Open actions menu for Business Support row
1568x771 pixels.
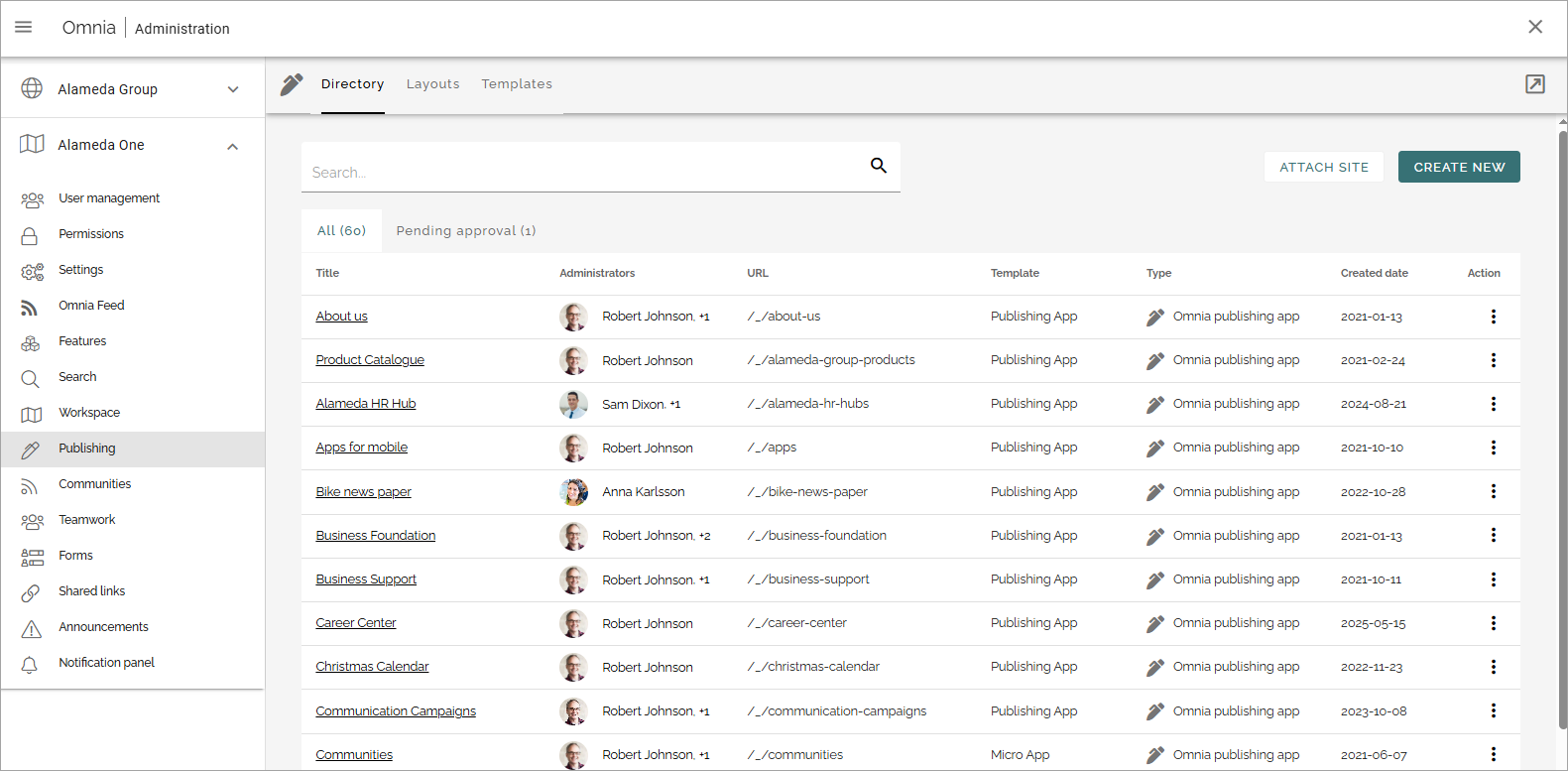(1493, 579)
